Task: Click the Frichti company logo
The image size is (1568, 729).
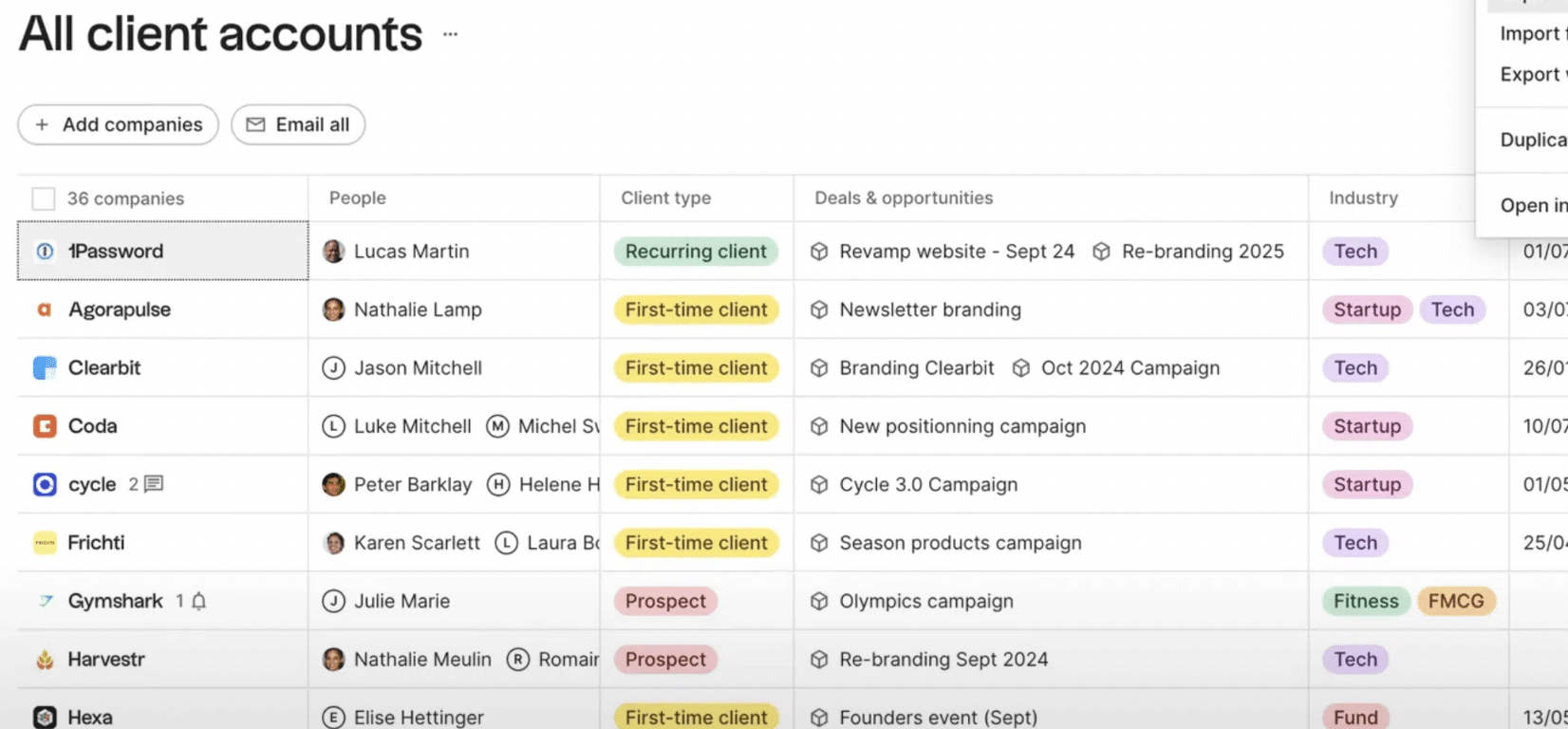Action: [x=45, y=543]
